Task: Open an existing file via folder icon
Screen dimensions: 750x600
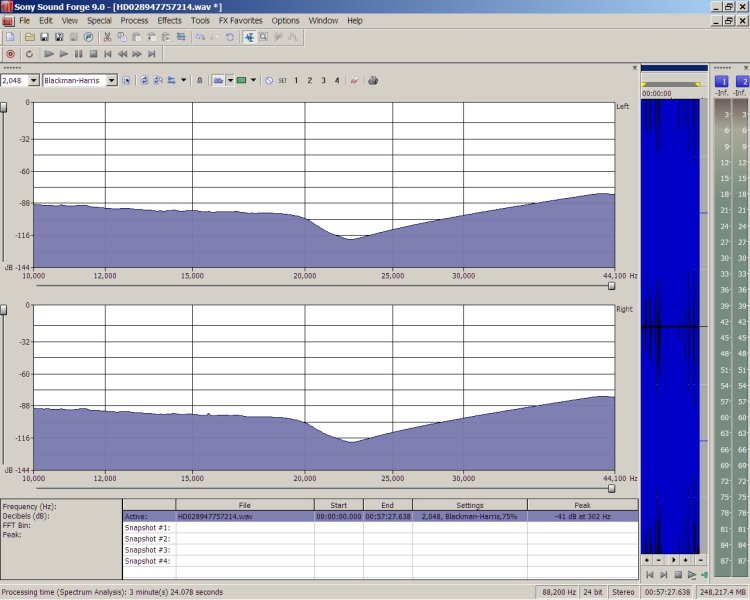Action: pyautogui.click(x=30, y=37)
